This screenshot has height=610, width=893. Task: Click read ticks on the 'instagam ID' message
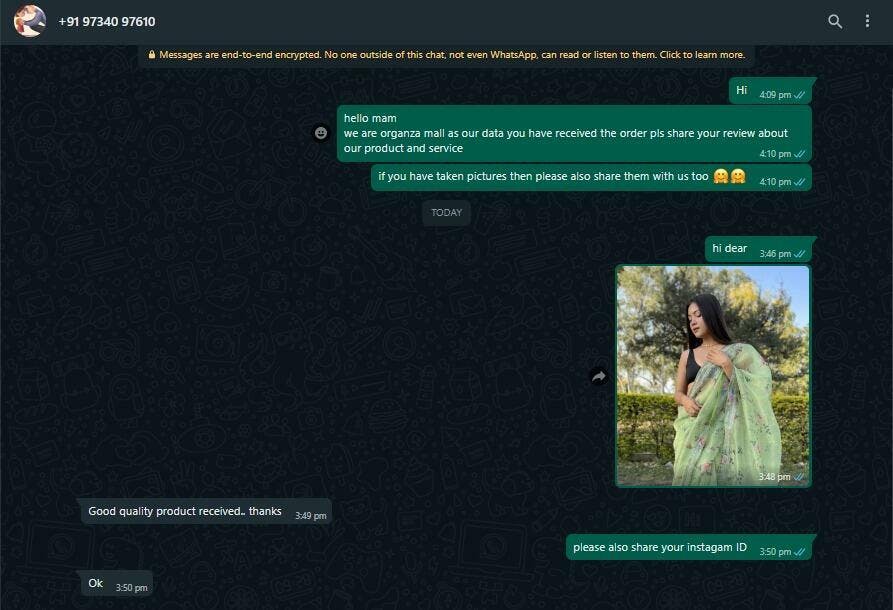click(800, 552)
